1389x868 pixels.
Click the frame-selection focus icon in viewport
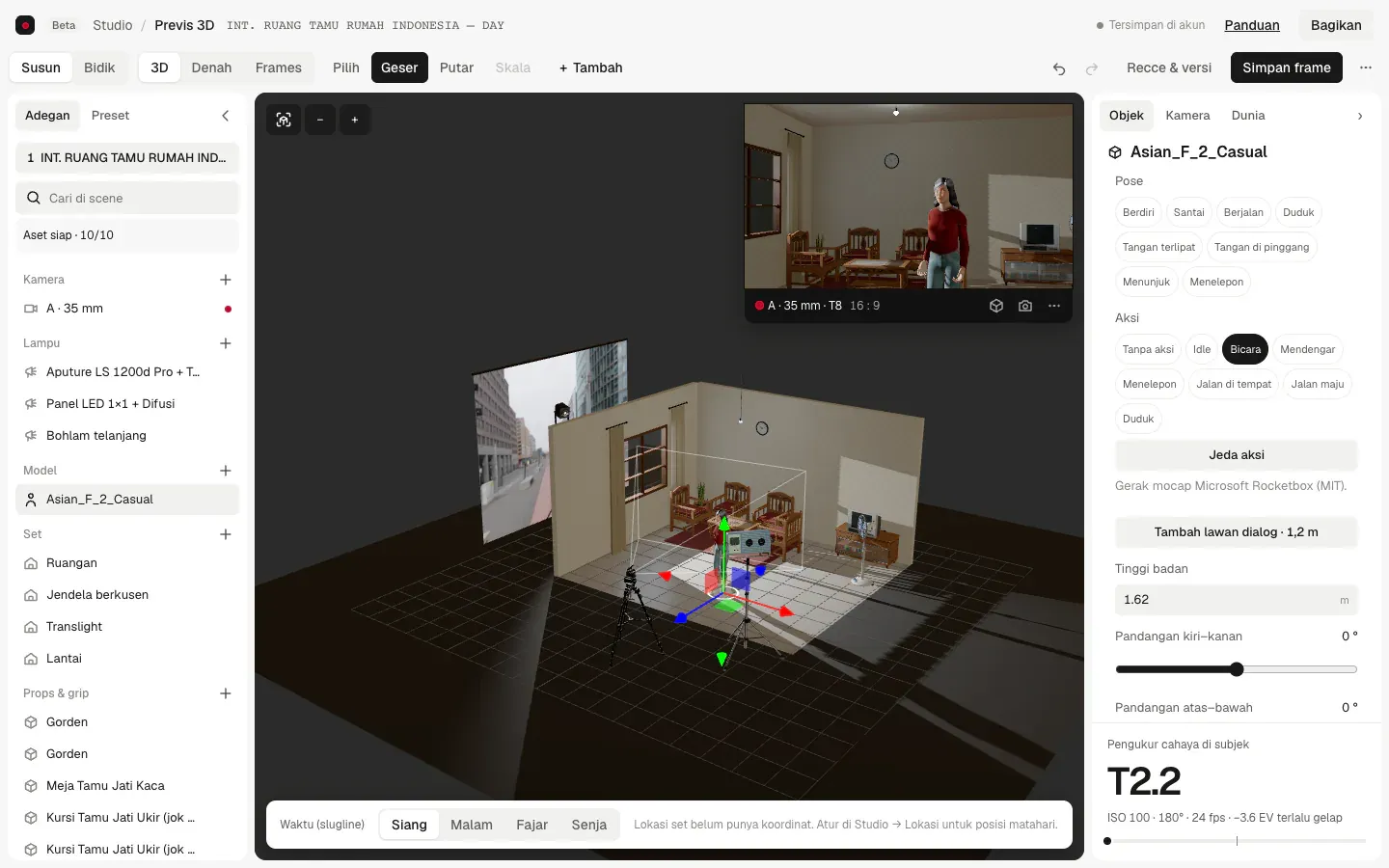tap(284, 120)
